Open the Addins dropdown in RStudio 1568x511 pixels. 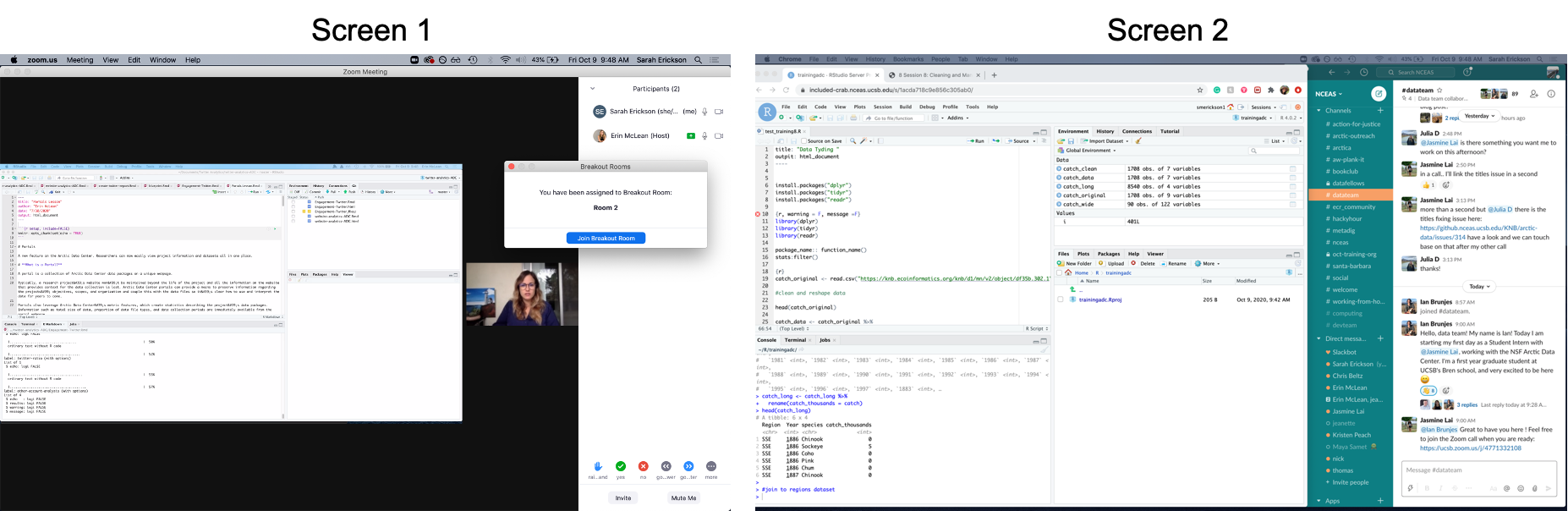pos(958,118)
